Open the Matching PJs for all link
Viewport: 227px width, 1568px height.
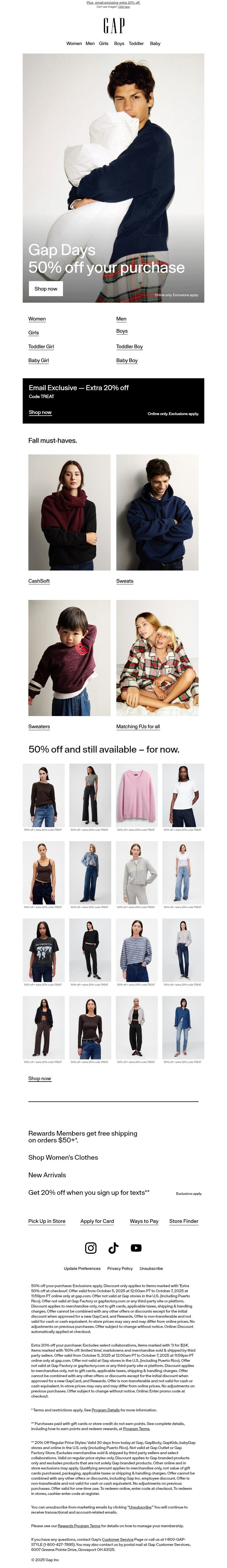[x=138, y=726]
